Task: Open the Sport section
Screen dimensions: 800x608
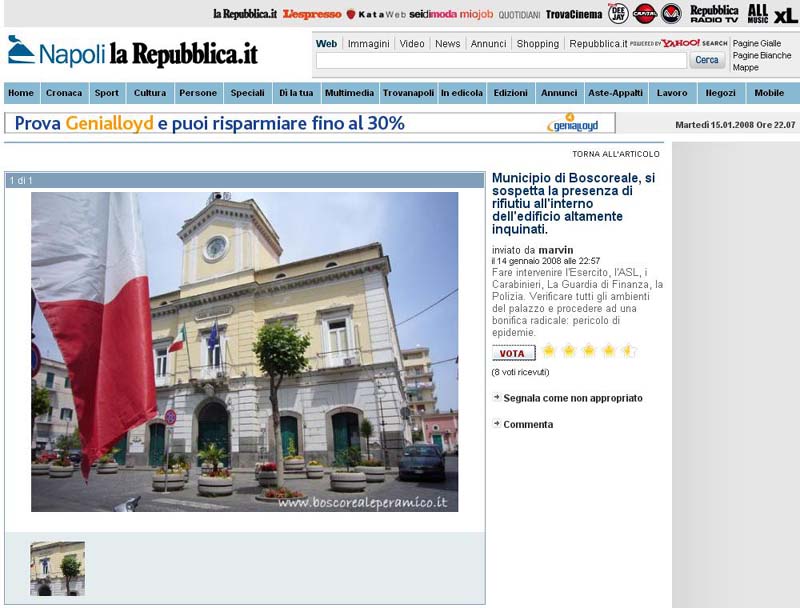Action: [x=107, y=93]
